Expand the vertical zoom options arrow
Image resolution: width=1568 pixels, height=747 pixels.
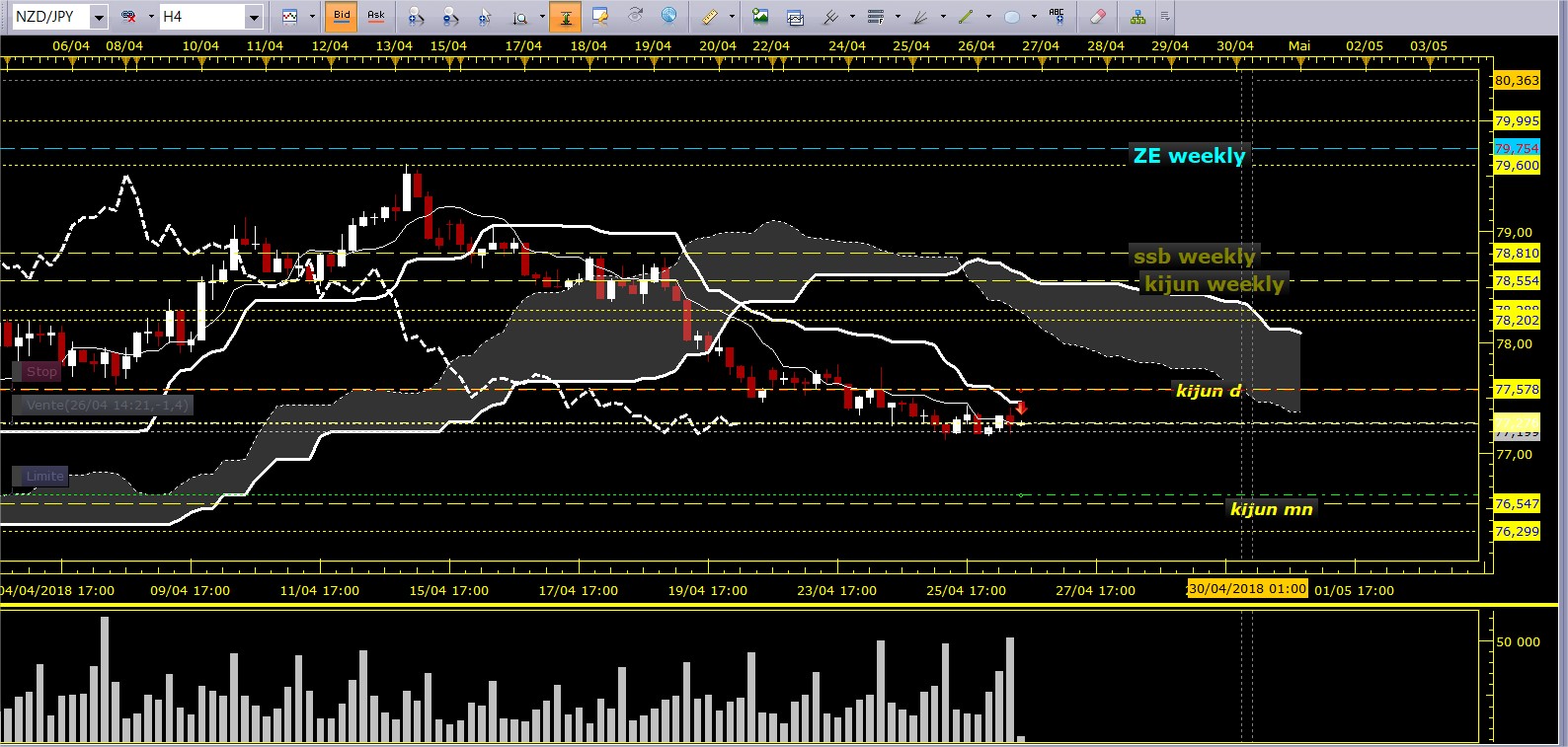click(542, 17)
